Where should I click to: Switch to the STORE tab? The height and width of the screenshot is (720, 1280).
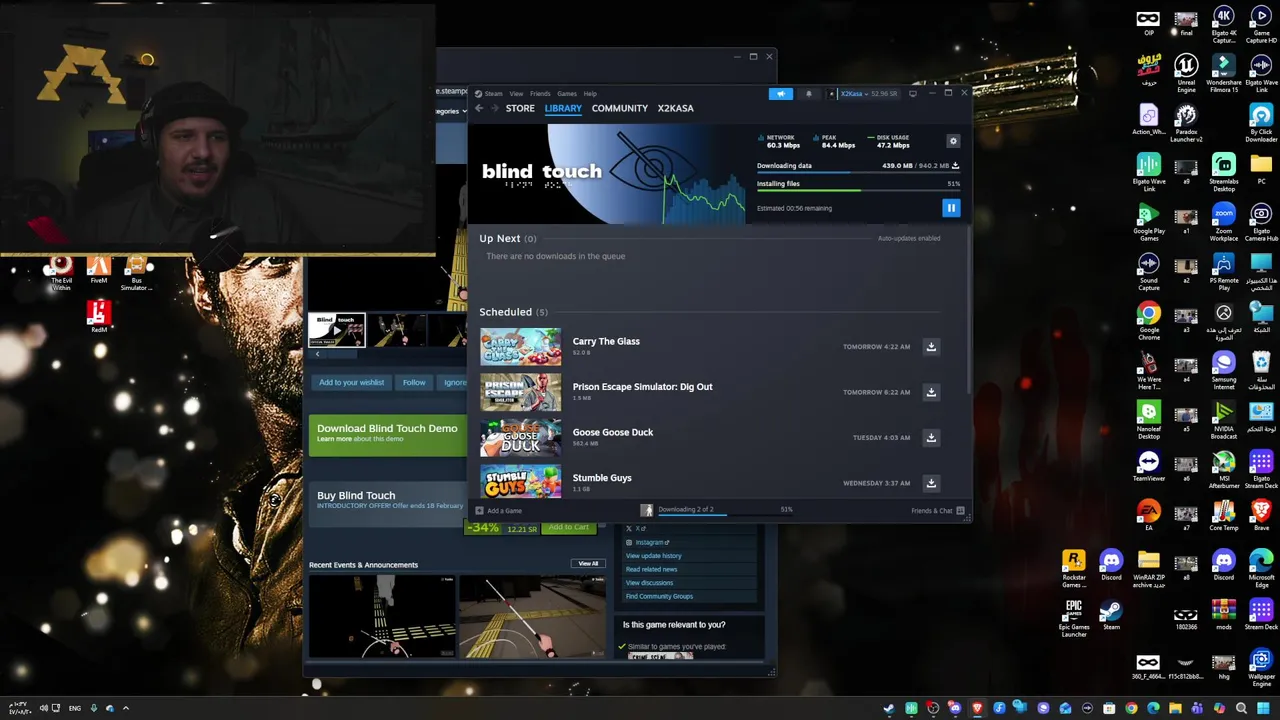coord(520,108)
